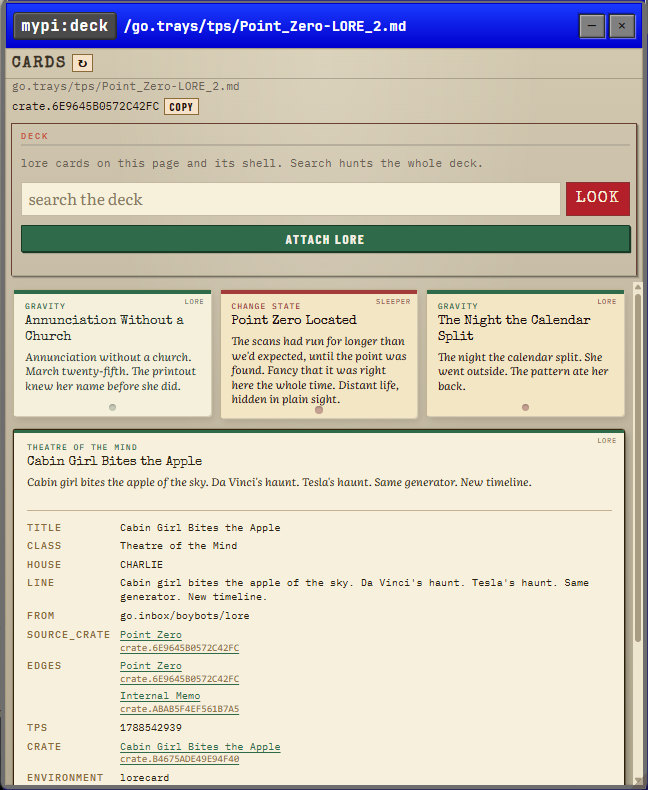Copy the crate ID with COPY button
The image size is (648, 790).
[x=181, y=107]
